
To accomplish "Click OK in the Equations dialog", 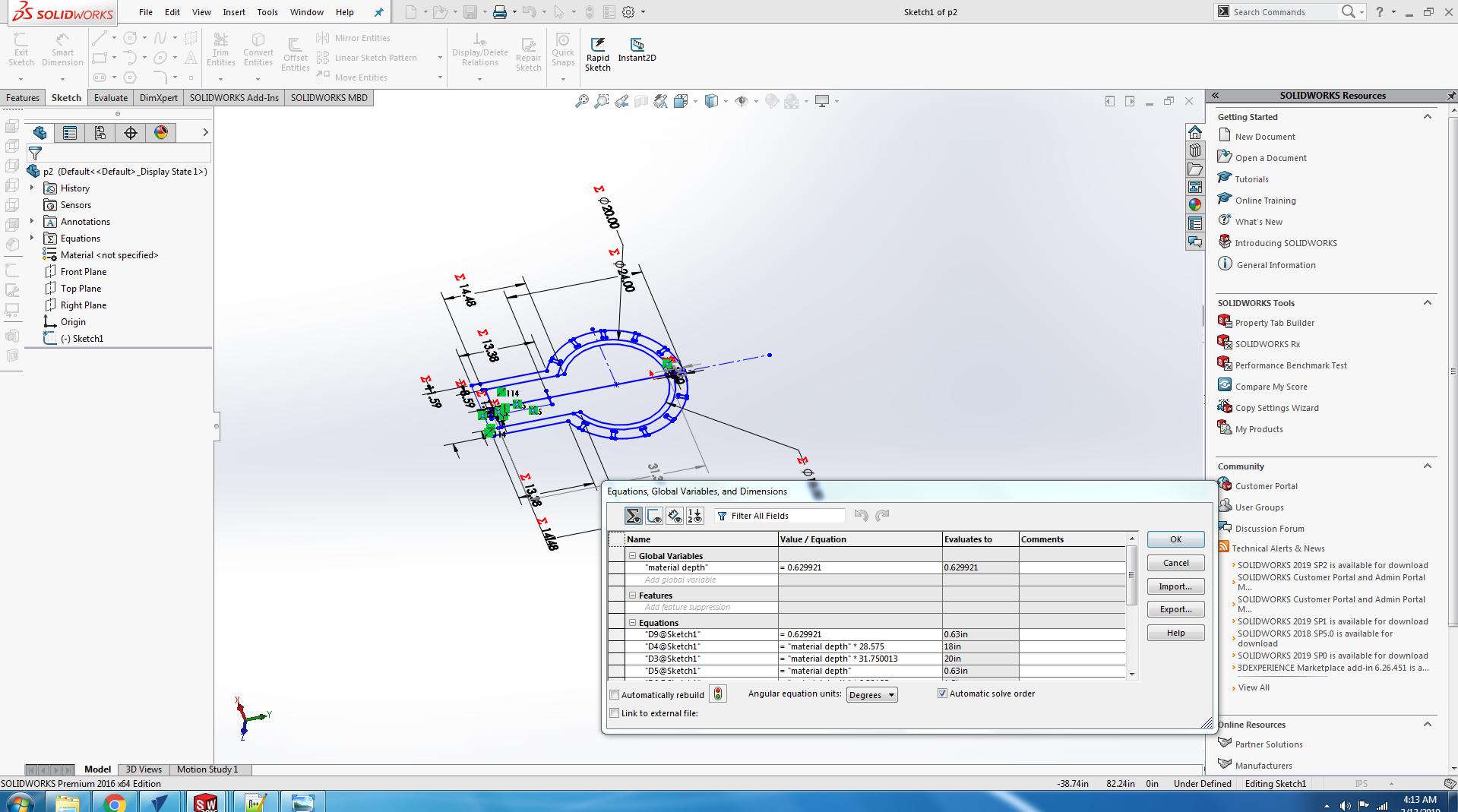I will point(1175,539).
